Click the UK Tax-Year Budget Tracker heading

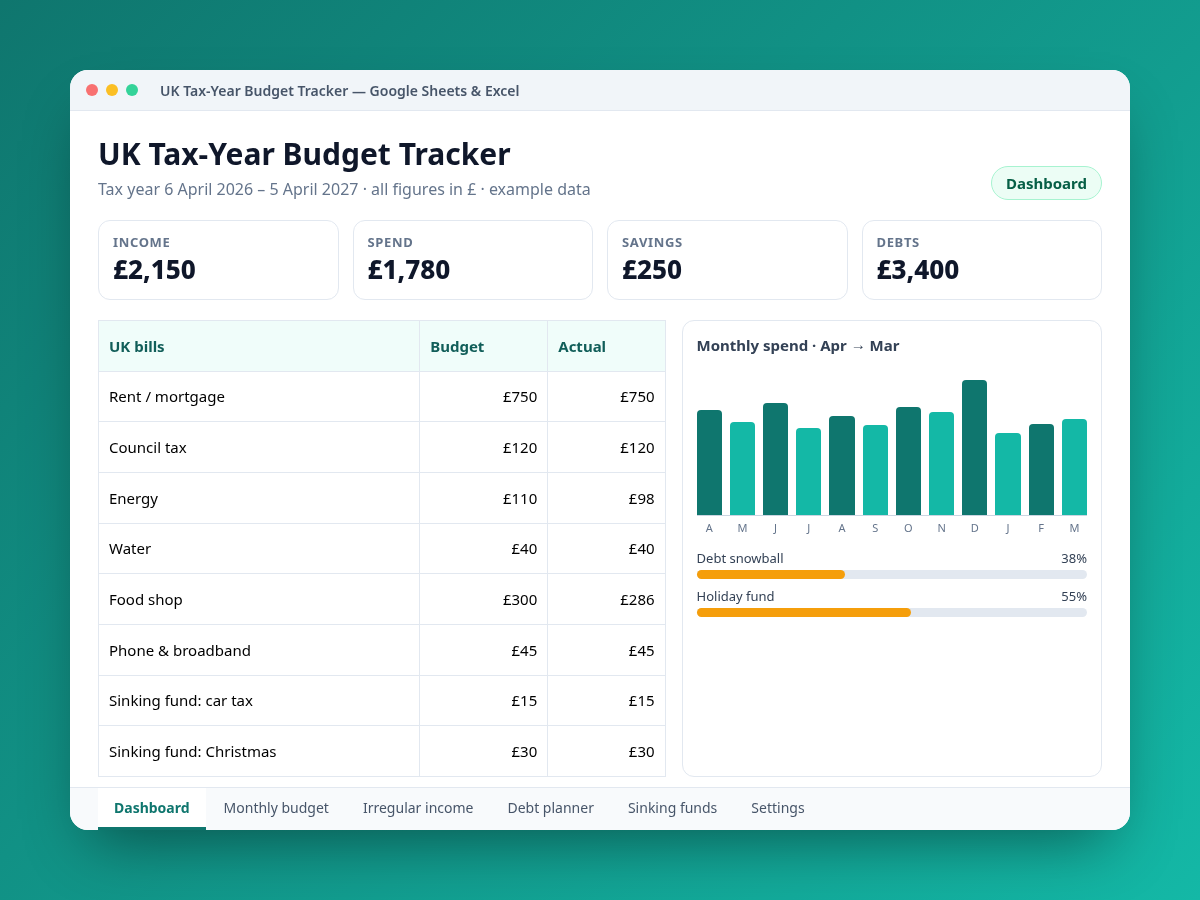[304, 154]
